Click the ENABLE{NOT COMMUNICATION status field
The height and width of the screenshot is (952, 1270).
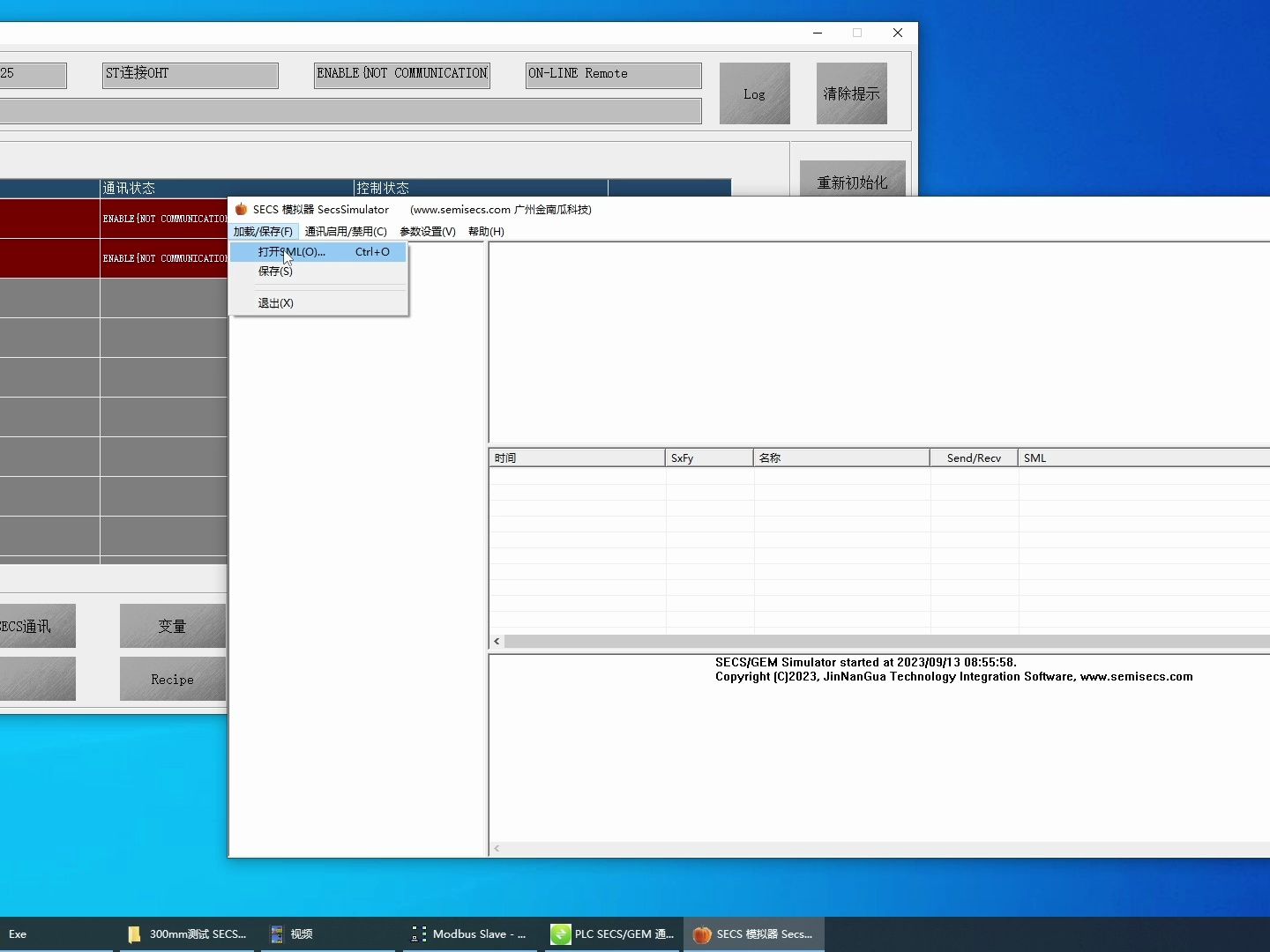click(x=402, y=75)
